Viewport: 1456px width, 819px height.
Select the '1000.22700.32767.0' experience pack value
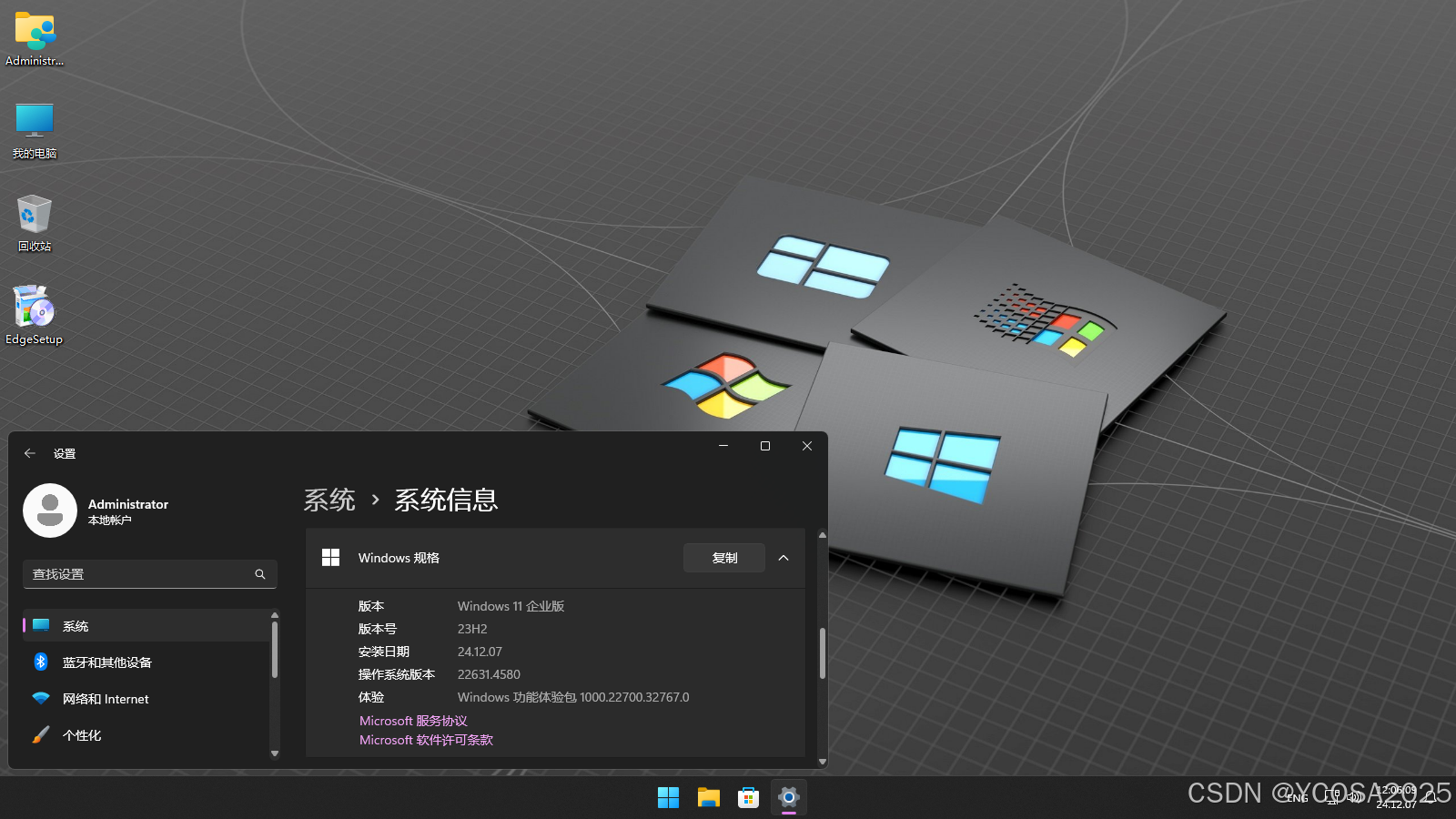coord(634,697)
